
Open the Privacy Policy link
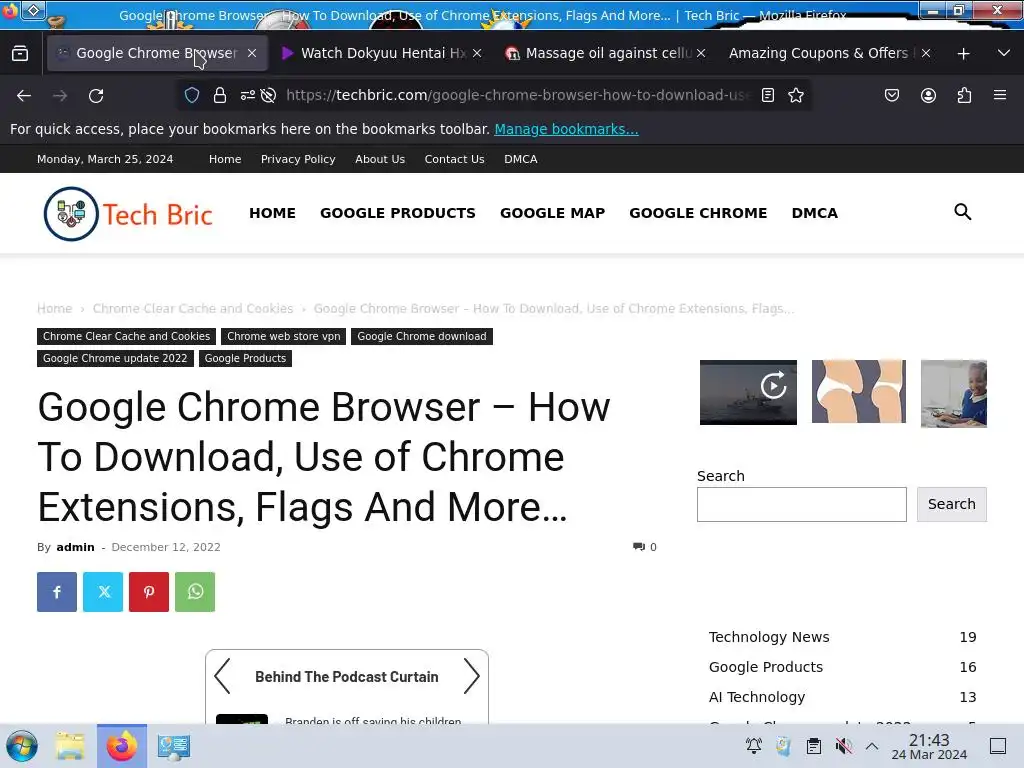pyautogui.click(x=298, y=159)
